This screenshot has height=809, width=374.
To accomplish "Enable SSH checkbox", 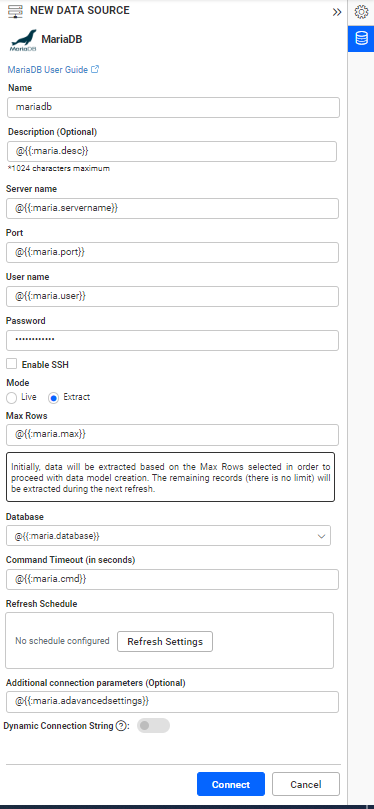I will 11,364.
